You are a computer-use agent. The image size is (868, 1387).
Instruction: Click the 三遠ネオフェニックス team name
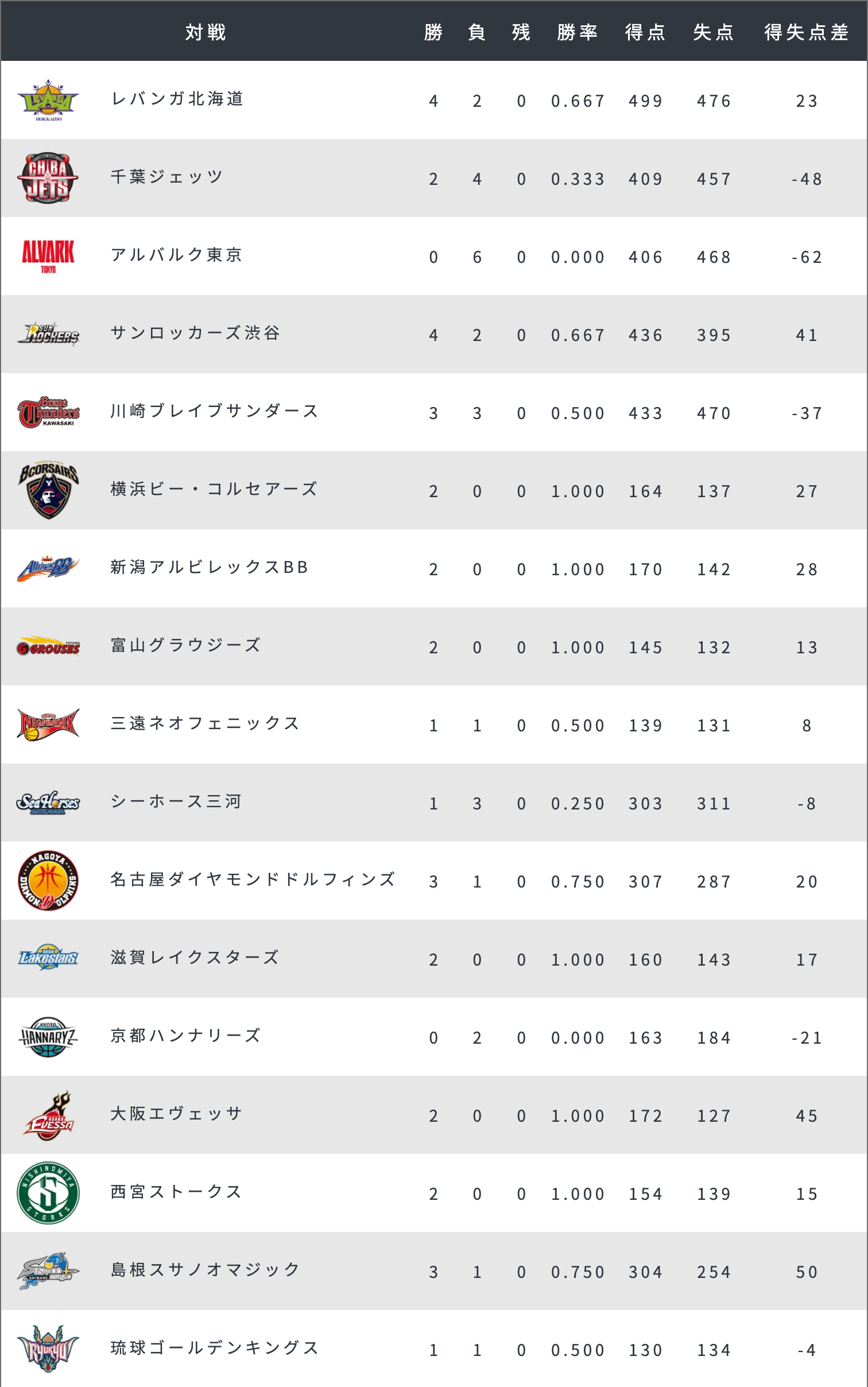(x=205, y=723)
